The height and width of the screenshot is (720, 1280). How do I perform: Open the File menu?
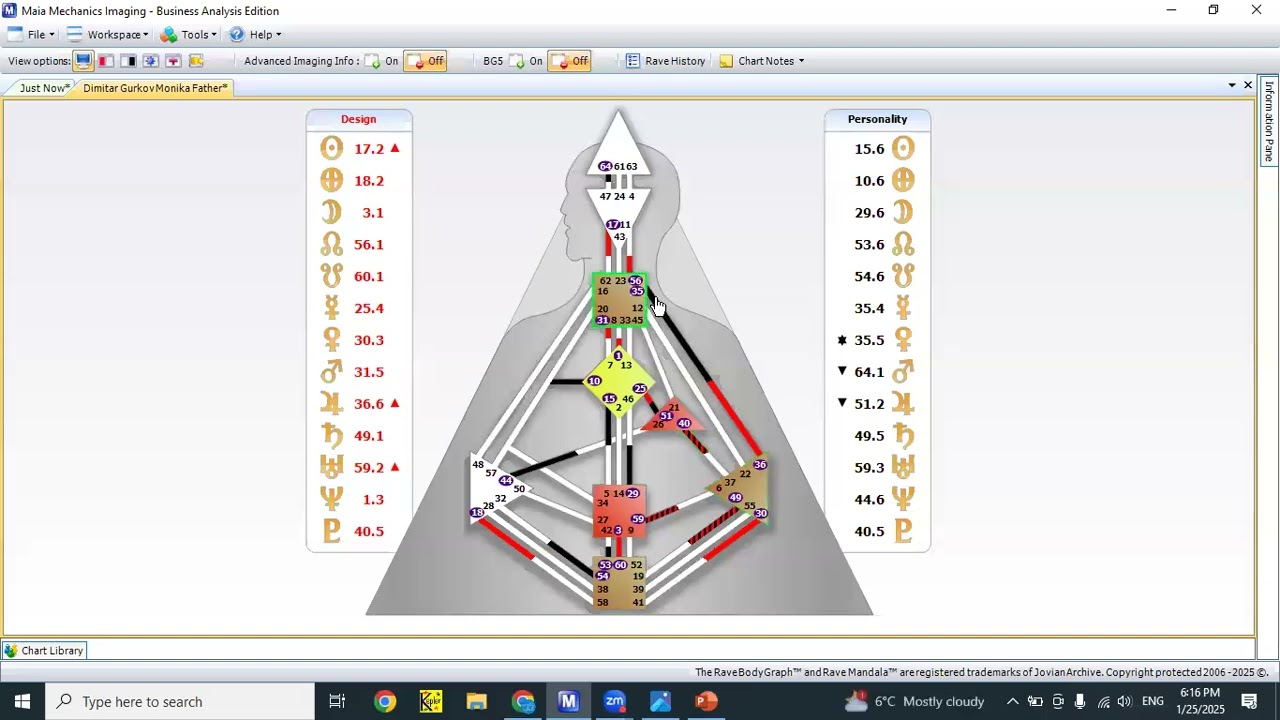(x=30, y=34)
